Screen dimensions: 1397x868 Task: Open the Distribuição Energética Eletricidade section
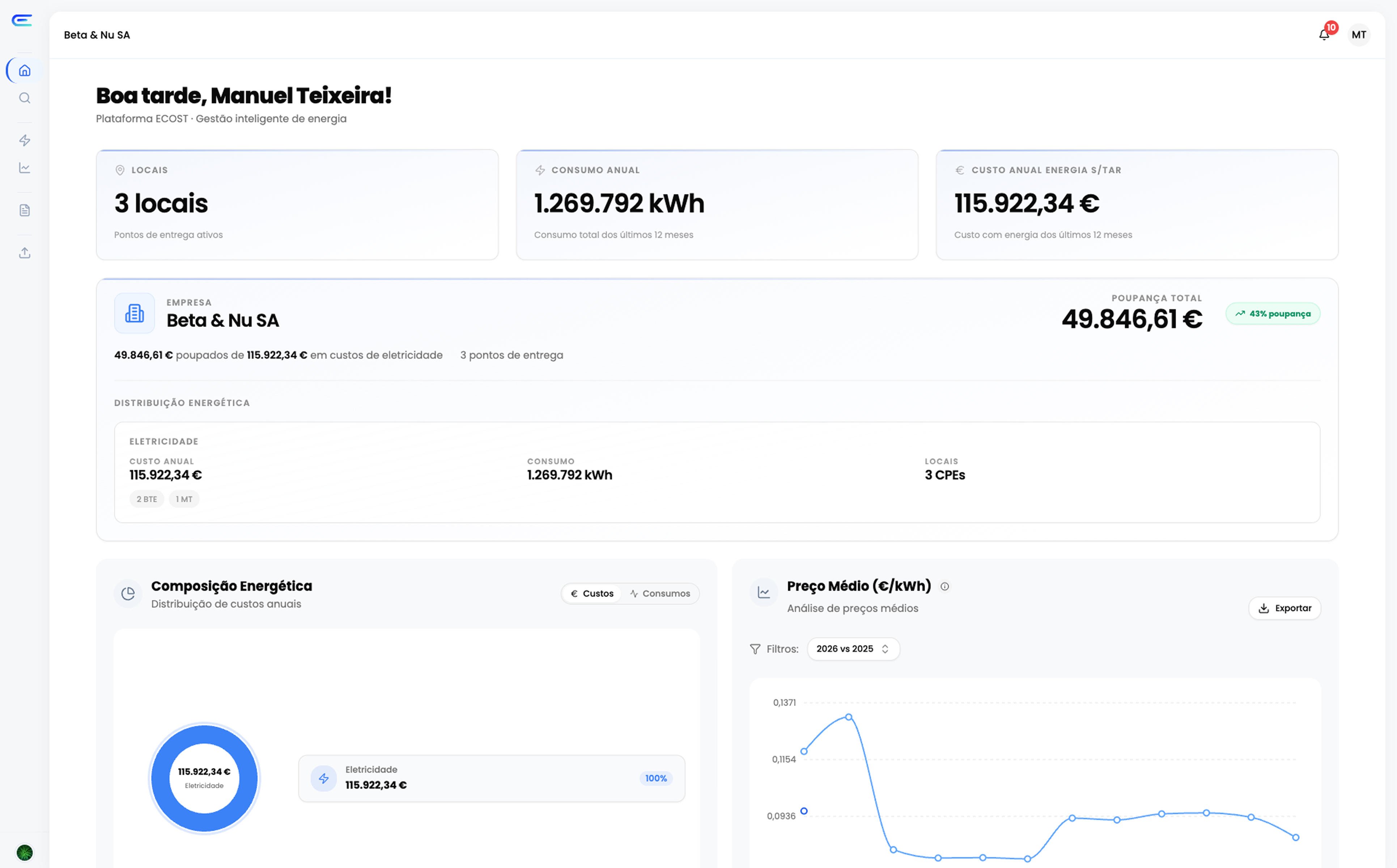click(164, 441)
